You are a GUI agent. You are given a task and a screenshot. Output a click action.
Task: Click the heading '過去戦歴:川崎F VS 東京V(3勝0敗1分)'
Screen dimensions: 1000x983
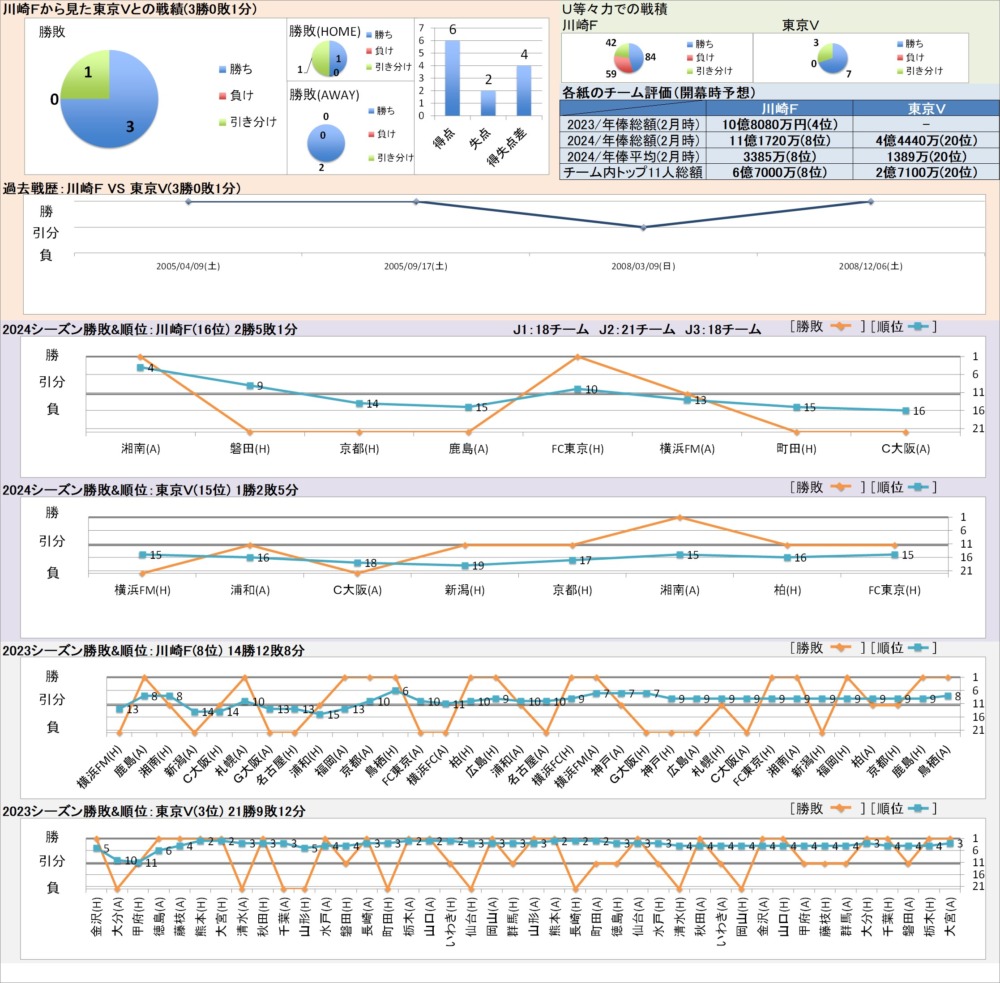[x=122, y=188]
